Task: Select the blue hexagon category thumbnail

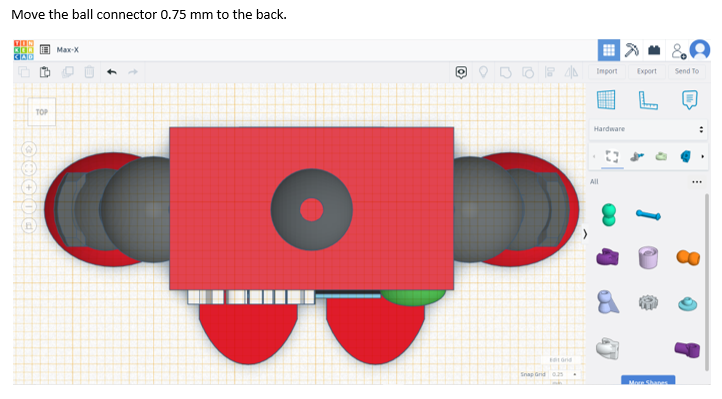Action: [686, 156]
